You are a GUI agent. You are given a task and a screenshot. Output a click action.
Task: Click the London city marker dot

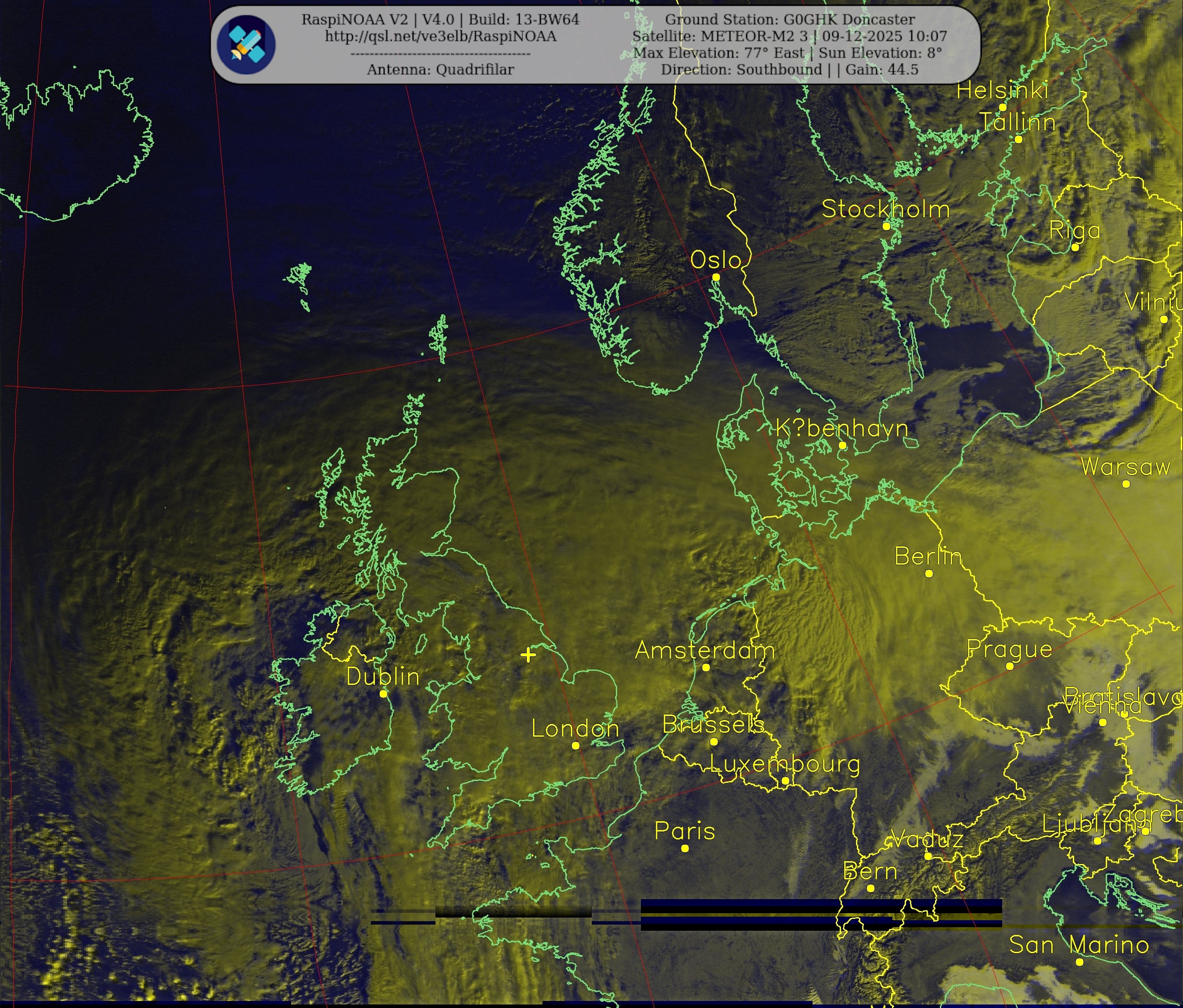coord(575,745)
